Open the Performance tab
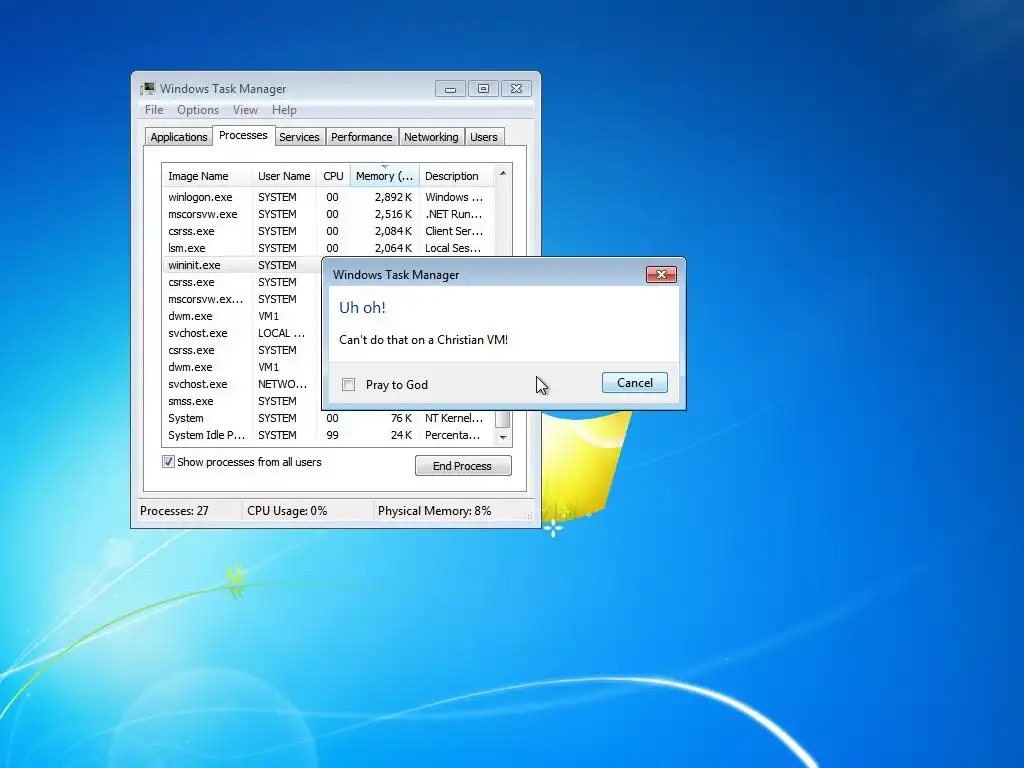This screenshot has width=1024, height=768. (x=361, y=136)
